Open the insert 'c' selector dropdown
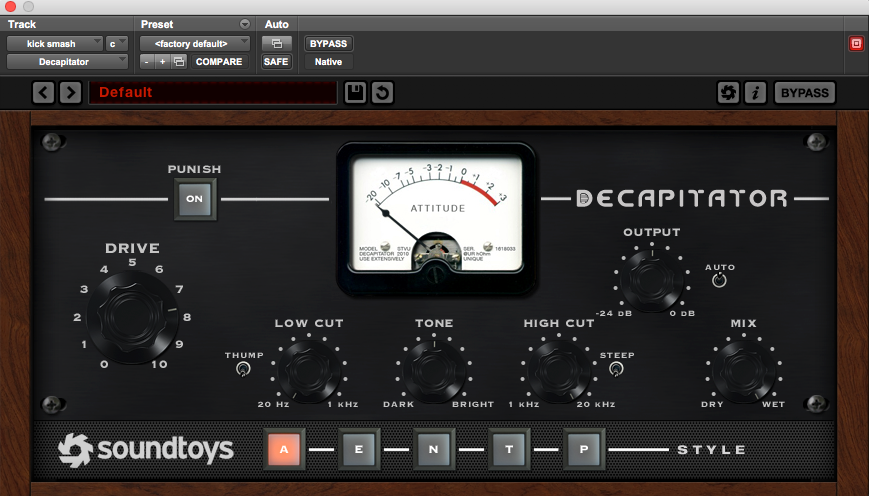The image size is (869, 496). click(117, 44)
